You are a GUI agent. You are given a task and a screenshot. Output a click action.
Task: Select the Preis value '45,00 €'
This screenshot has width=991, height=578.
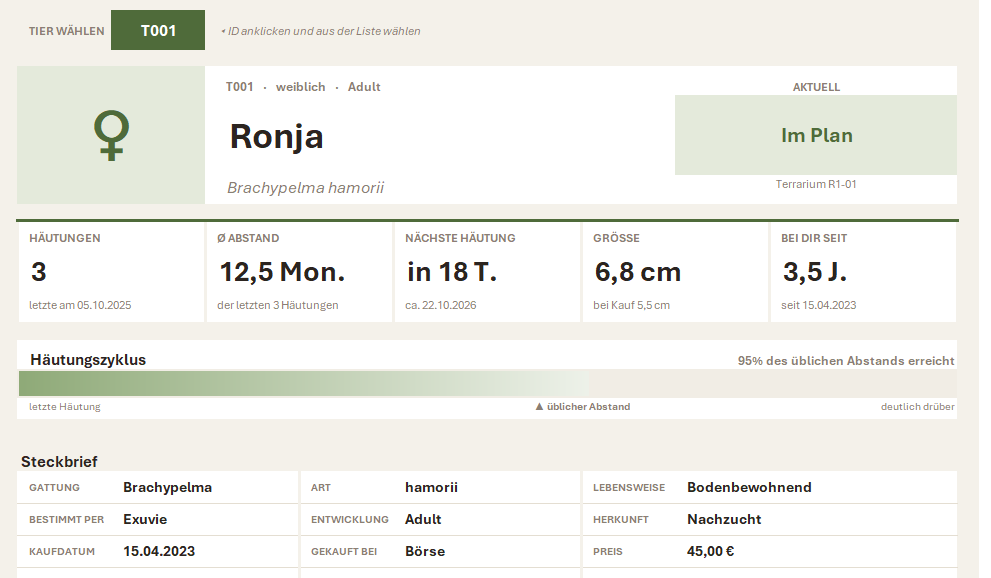[x=710, y=551]
